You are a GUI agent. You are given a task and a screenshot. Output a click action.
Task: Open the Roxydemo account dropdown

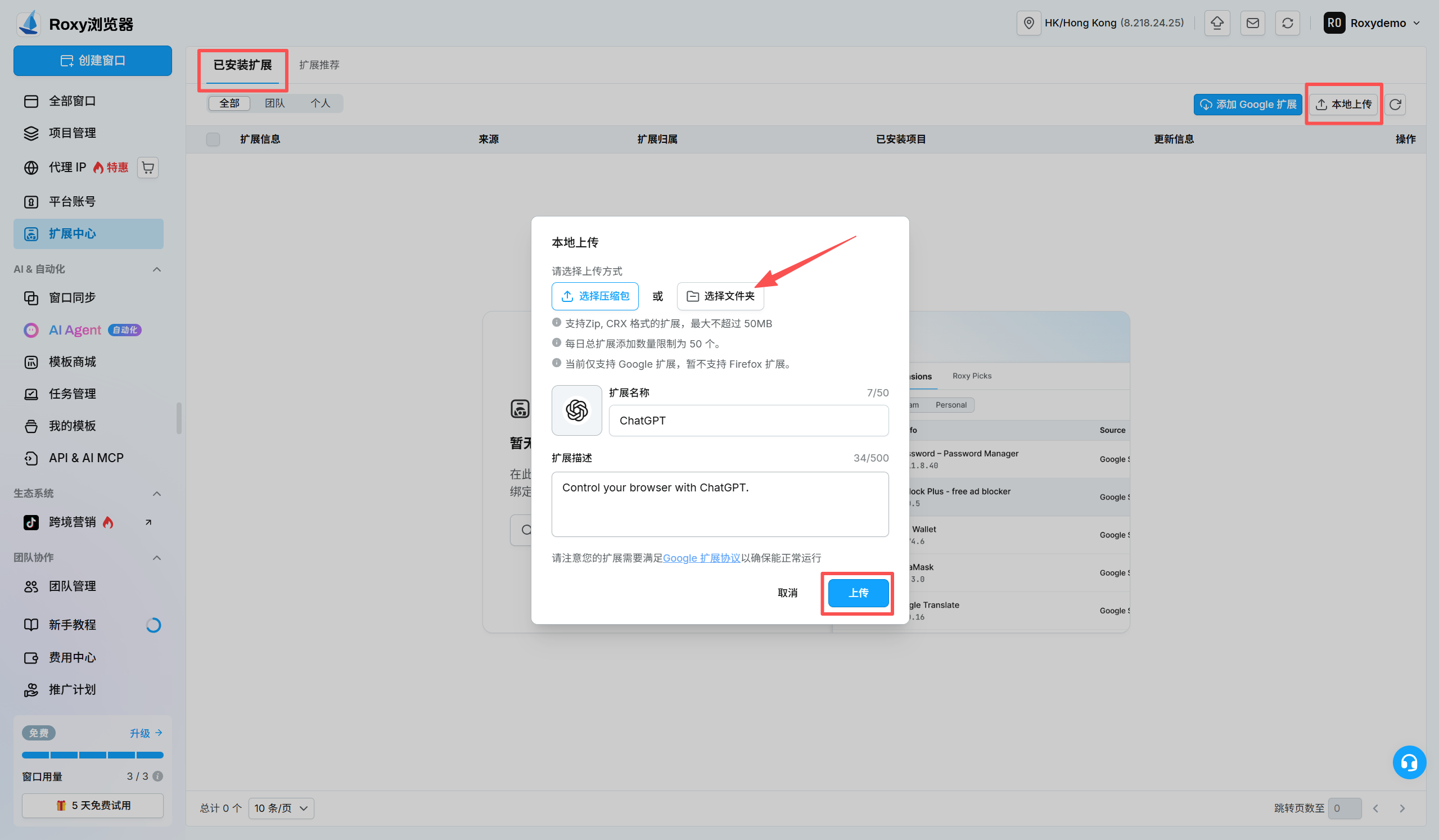1372,23
